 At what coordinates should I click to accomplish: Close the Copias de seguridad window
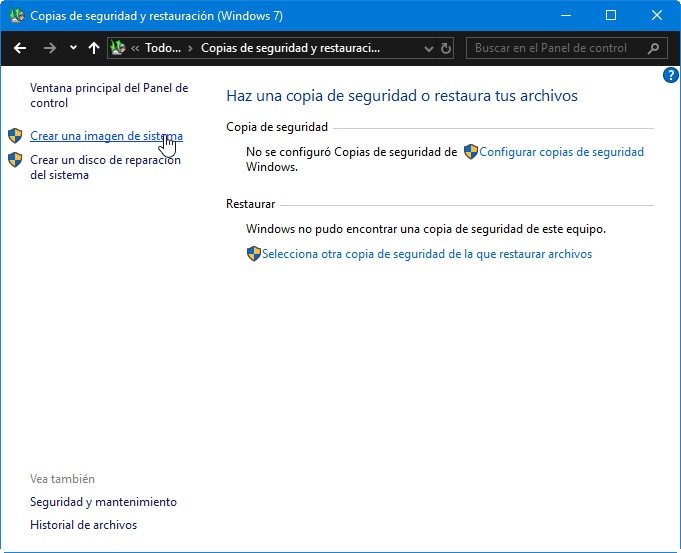[657, 16]
